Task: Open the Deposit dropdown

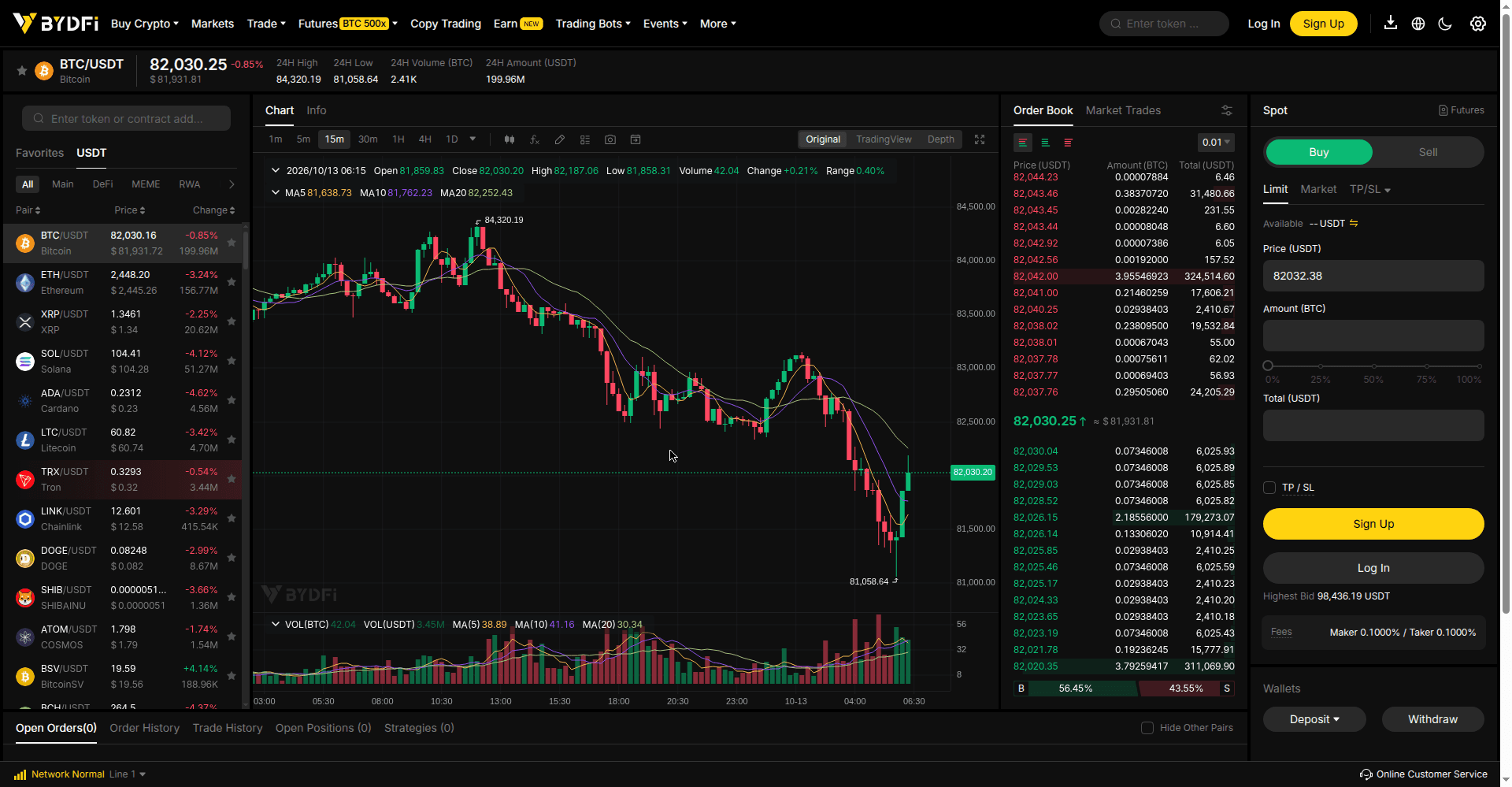Action: coord(1314,719)
